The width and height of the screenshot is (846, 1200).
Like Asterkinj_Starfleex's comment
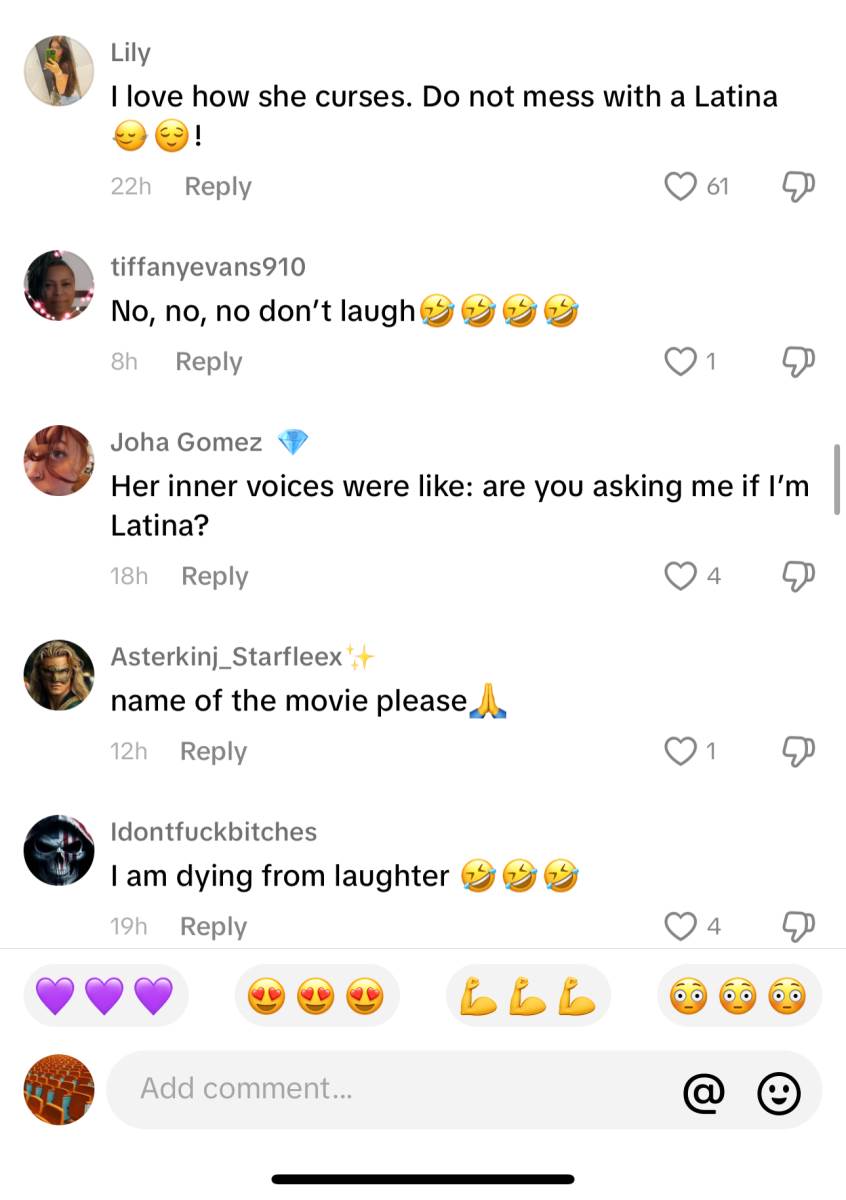click(x=680, y=750)
